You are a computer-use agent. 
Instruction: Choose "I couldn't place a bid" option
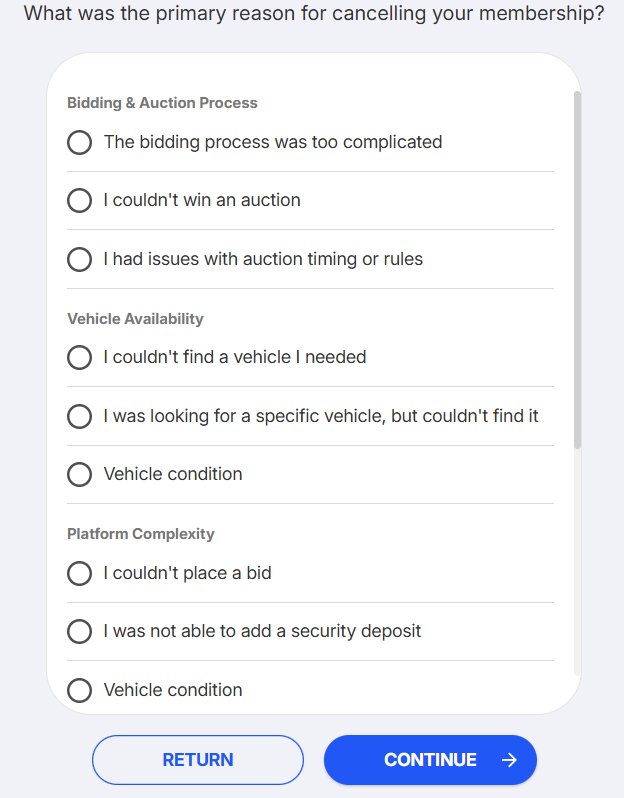point(80,573)
